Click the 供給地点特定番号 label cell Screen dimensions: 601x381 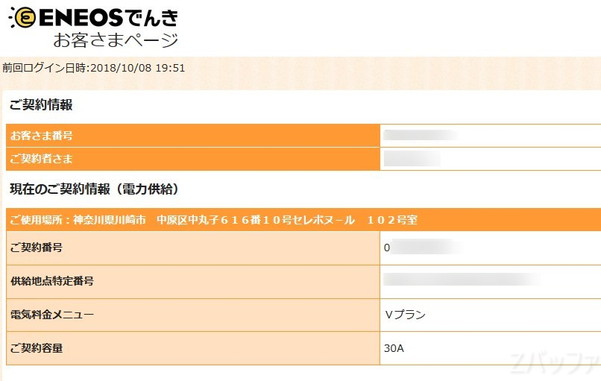pyautogui.click(x=193, y=281)
